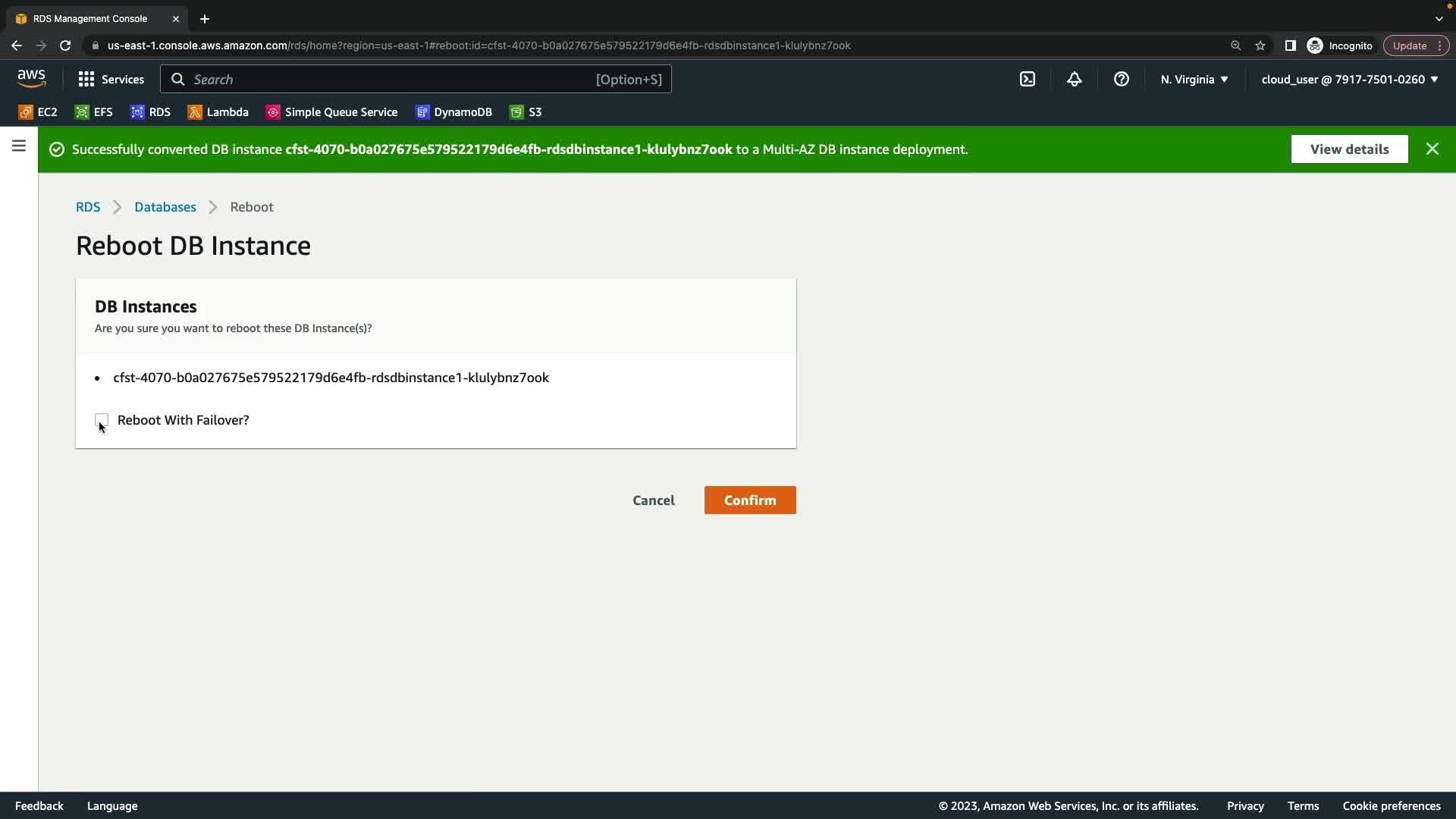Open the EC2 shortcut in favorites bar
Screen dimensions: 1456x819
point(38,112)
